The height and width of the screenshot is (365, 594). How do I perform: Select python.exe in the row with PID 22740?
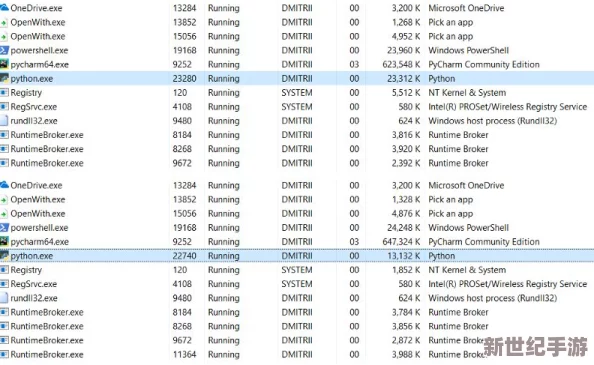(x=32, y=256)
